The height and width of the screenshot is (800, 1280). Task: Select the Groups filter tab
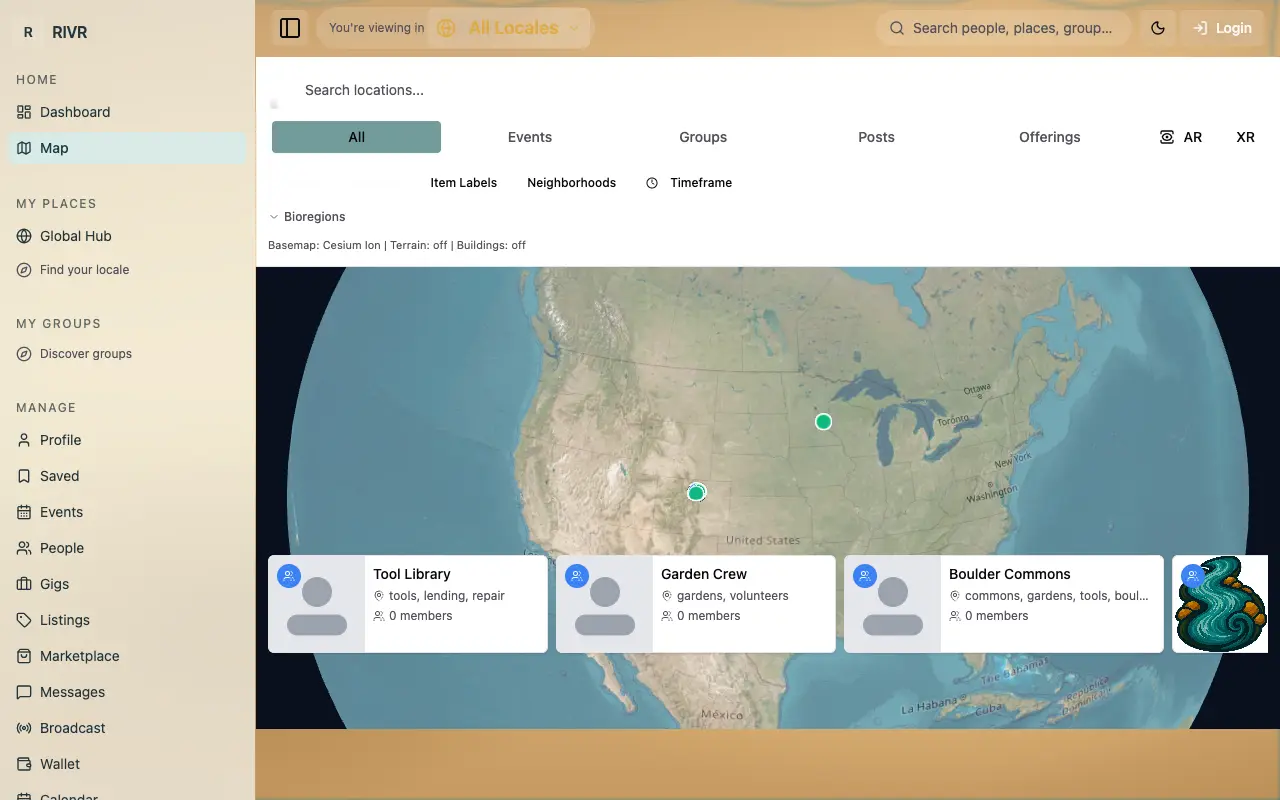click(x=703, y=137)
